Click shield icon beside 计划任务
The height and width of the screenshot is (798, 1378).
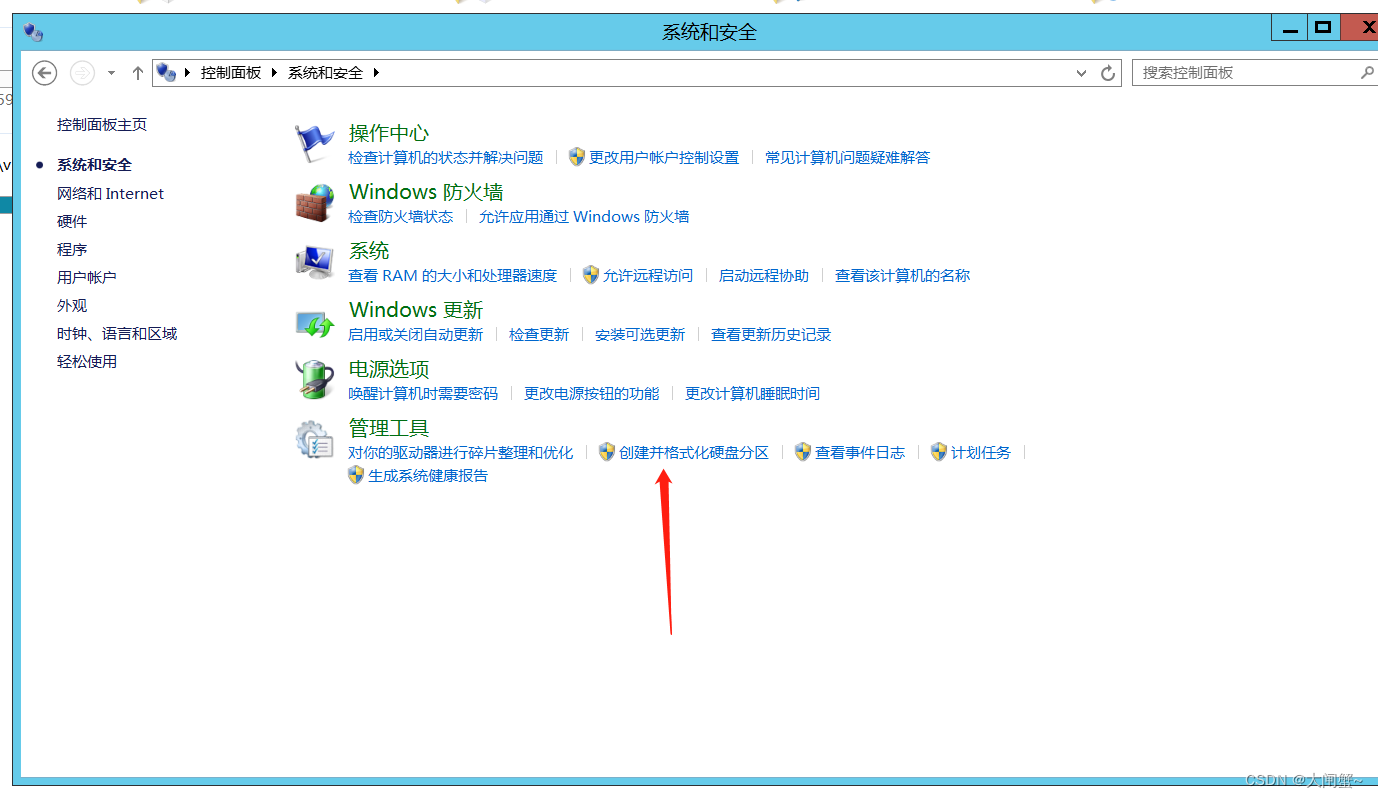(939, 452)
